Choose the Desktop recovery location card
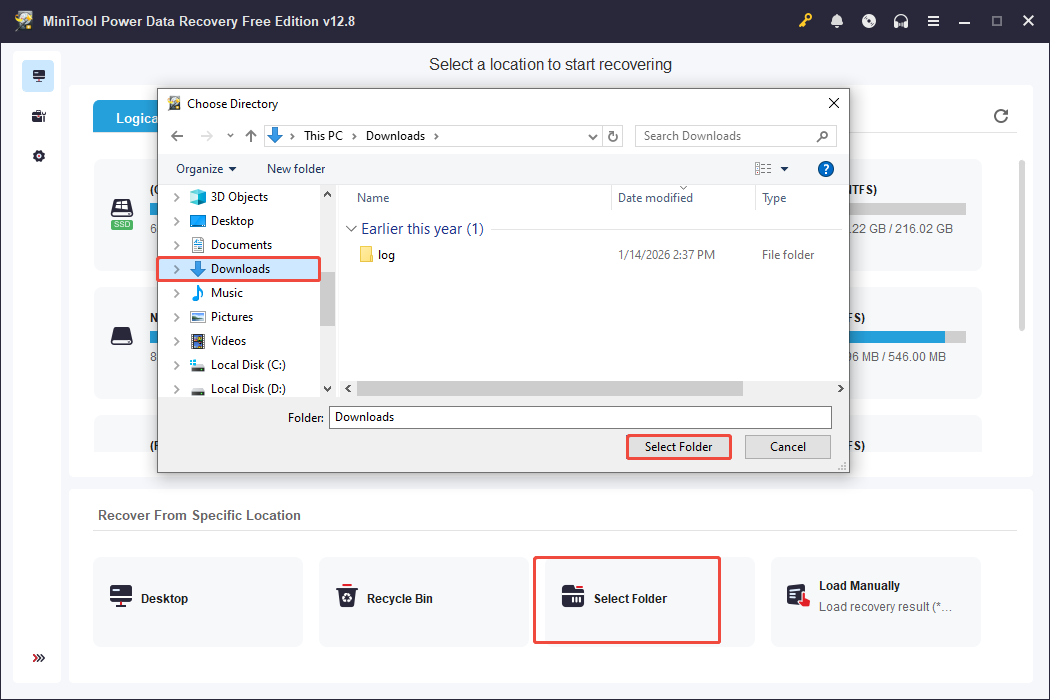The image size is (1050, 700). pyautogui.click(x=198, y=601)
